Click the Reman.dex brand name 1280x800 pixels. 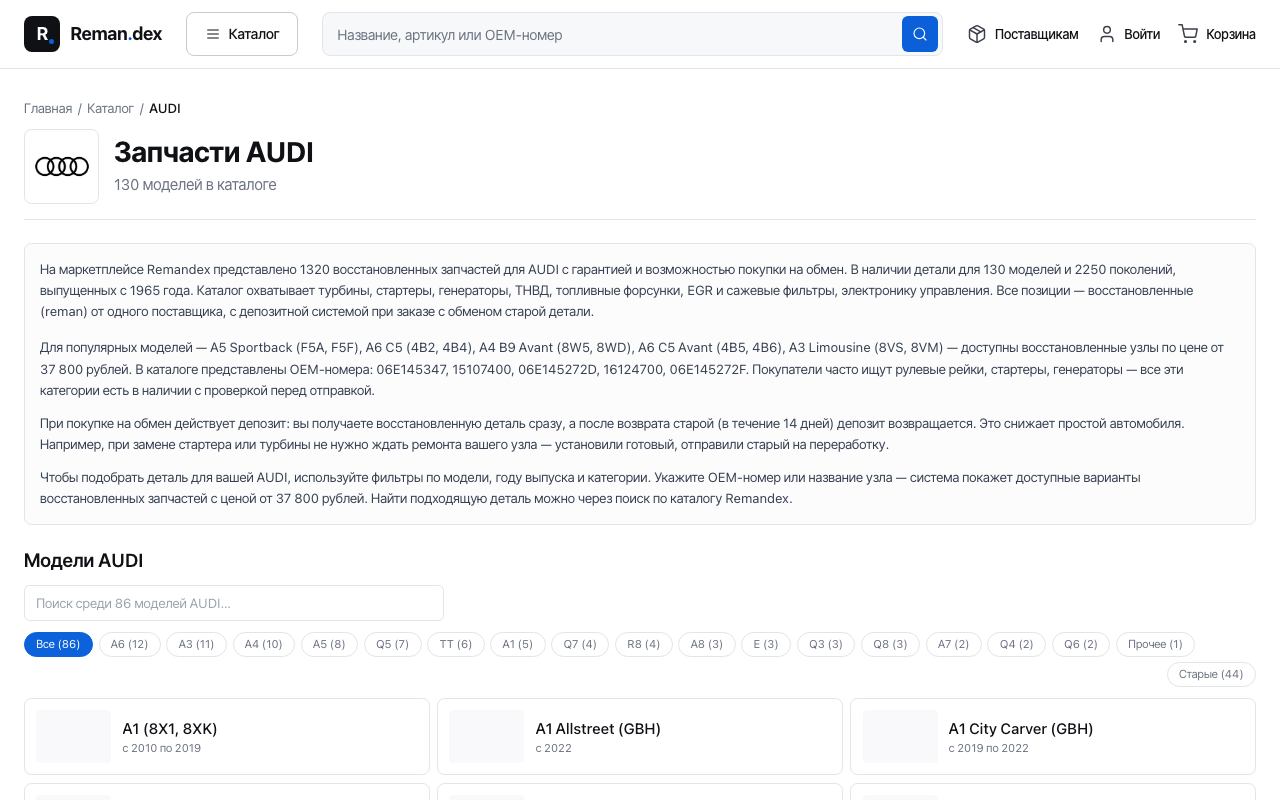[x=116, y=34]
